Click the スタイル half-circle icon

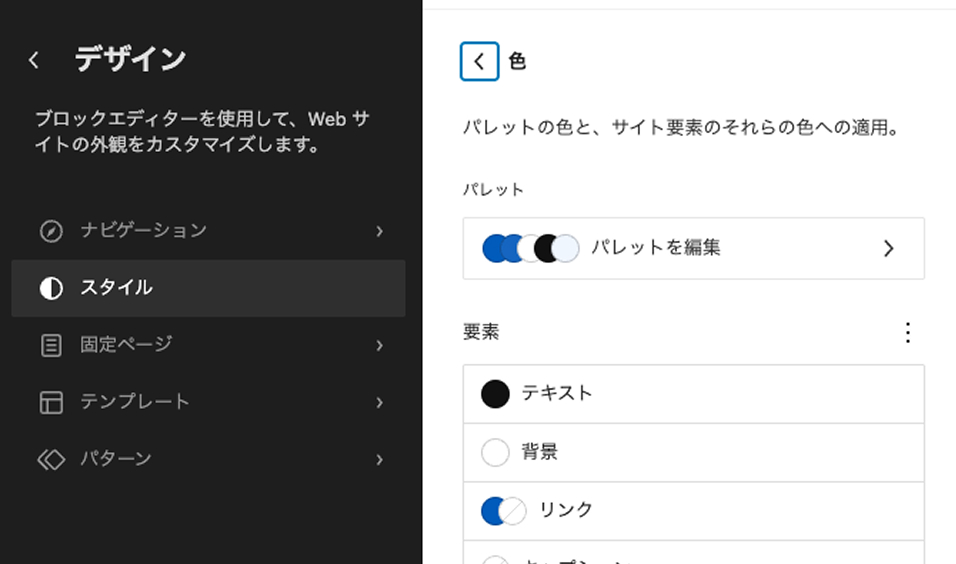point(51,288)
